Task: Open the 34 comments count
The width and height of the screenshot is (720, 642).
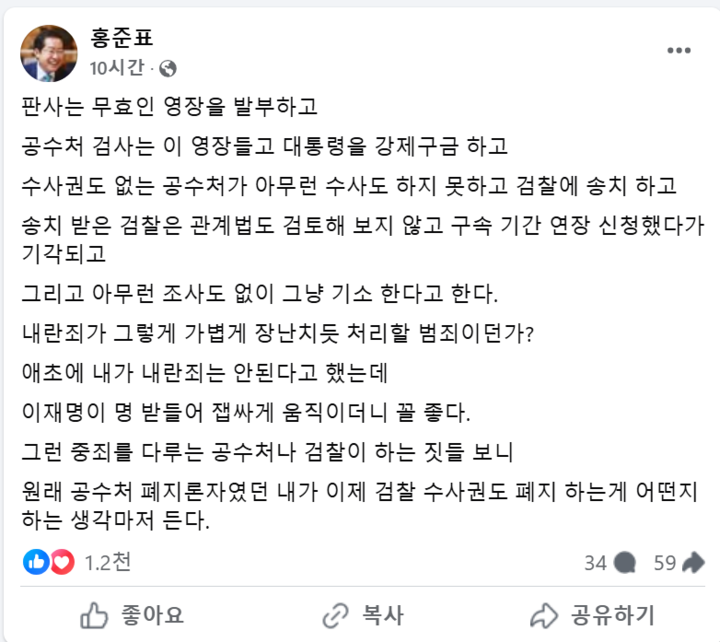Action: 596,563
